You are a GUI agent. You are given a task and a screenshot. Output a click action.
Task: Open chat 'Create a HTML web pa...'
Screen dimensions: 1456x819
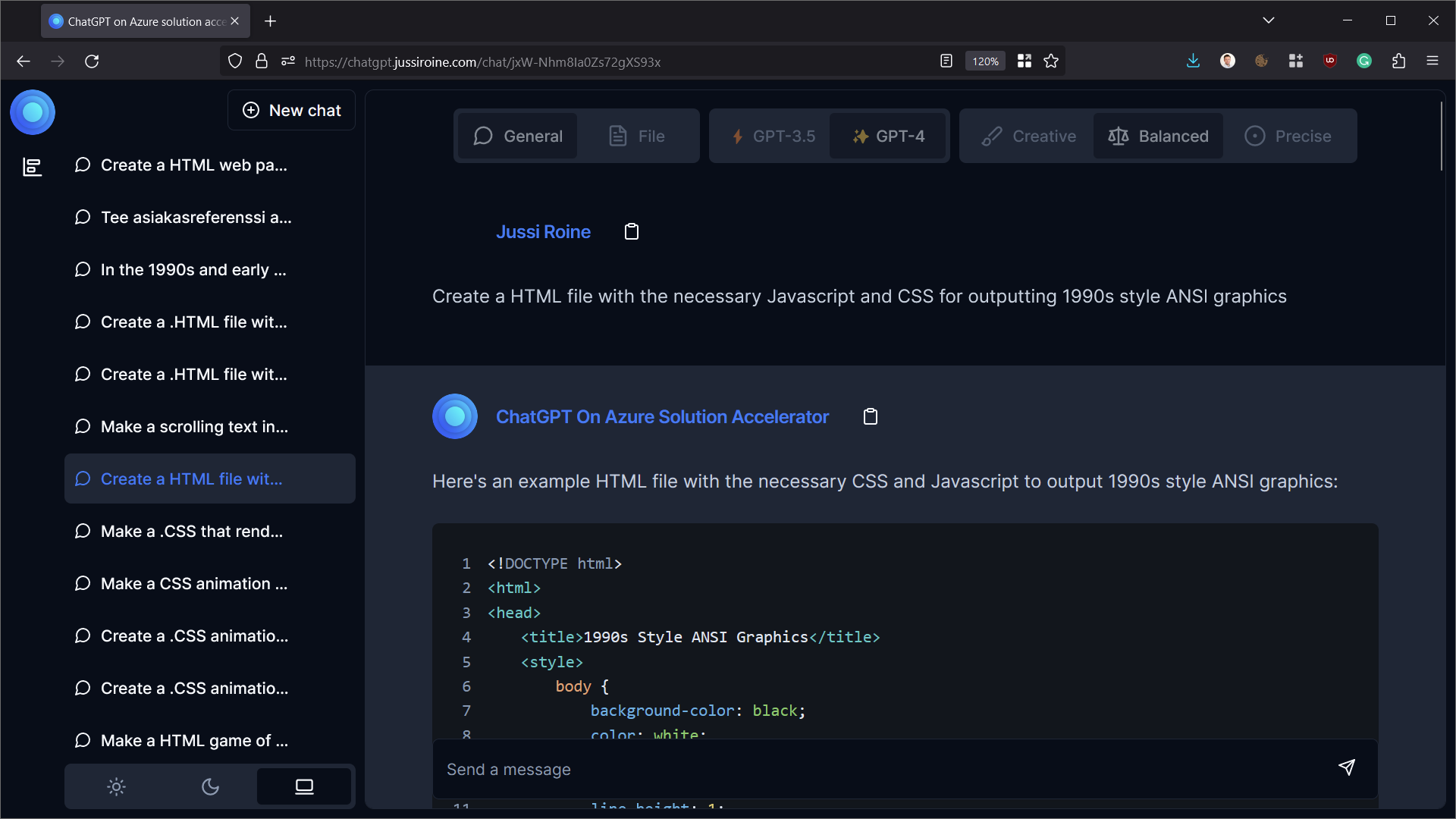[x=210, y=165]
